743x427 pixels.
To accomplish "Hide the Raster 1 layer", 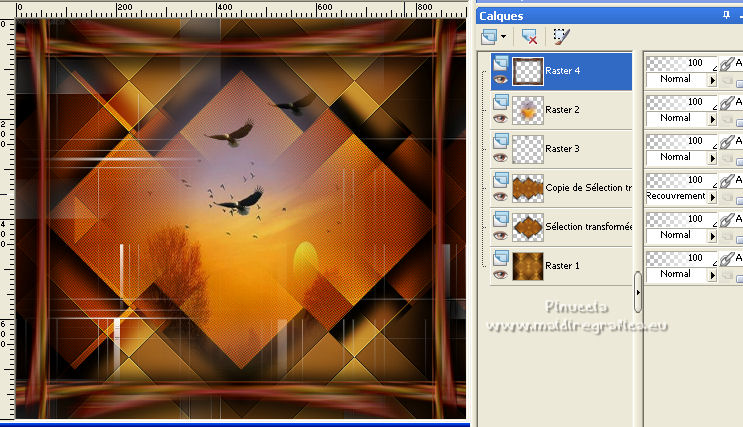I will click(500, 274).
